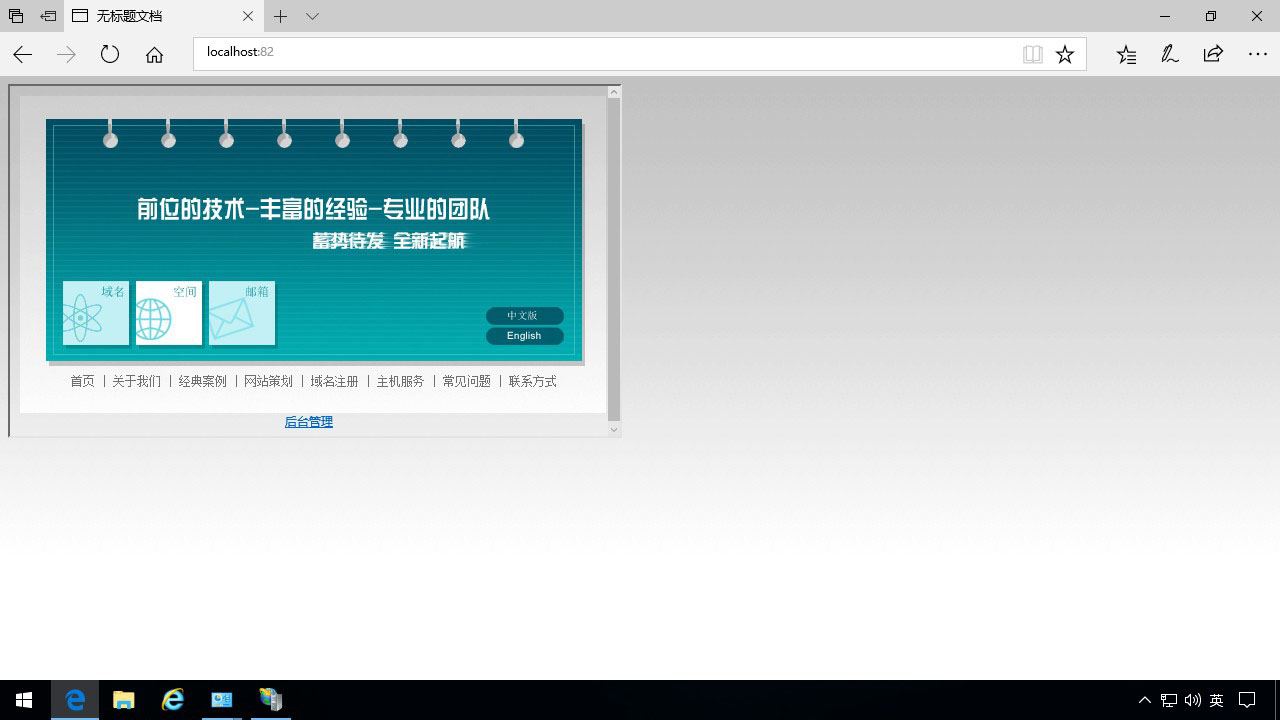Open the 邮箱 envelope icon tile

click(x=242, y=313)
